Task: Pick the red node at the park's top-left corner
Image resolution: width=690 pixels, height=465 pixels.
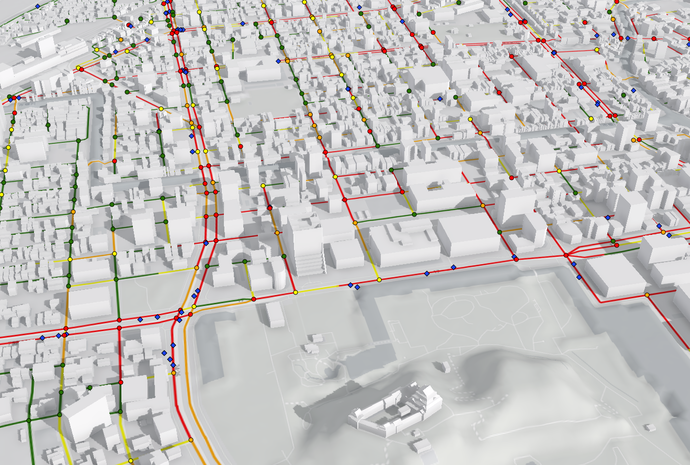Action: point(254,299)
